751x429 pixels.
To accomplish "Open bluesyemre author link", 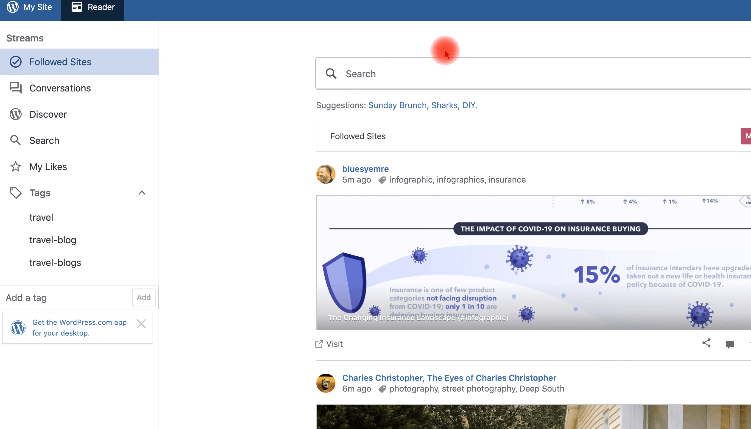I will click(x=365, y=169).
